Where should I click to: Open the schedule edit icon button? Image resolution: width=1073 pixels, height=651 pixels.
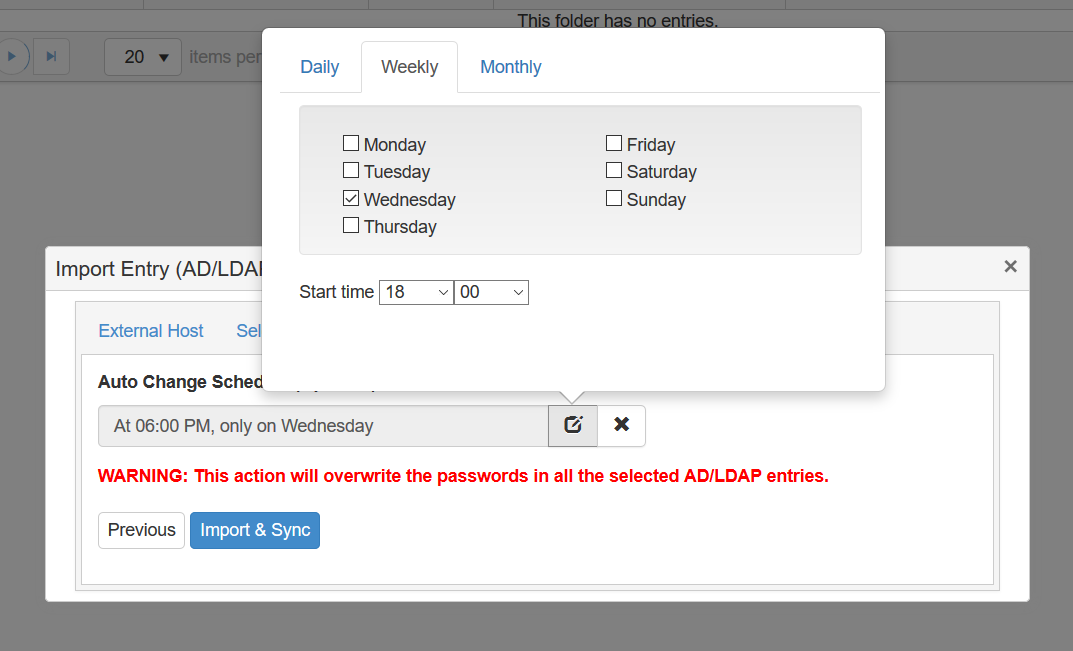coord(573,426)
